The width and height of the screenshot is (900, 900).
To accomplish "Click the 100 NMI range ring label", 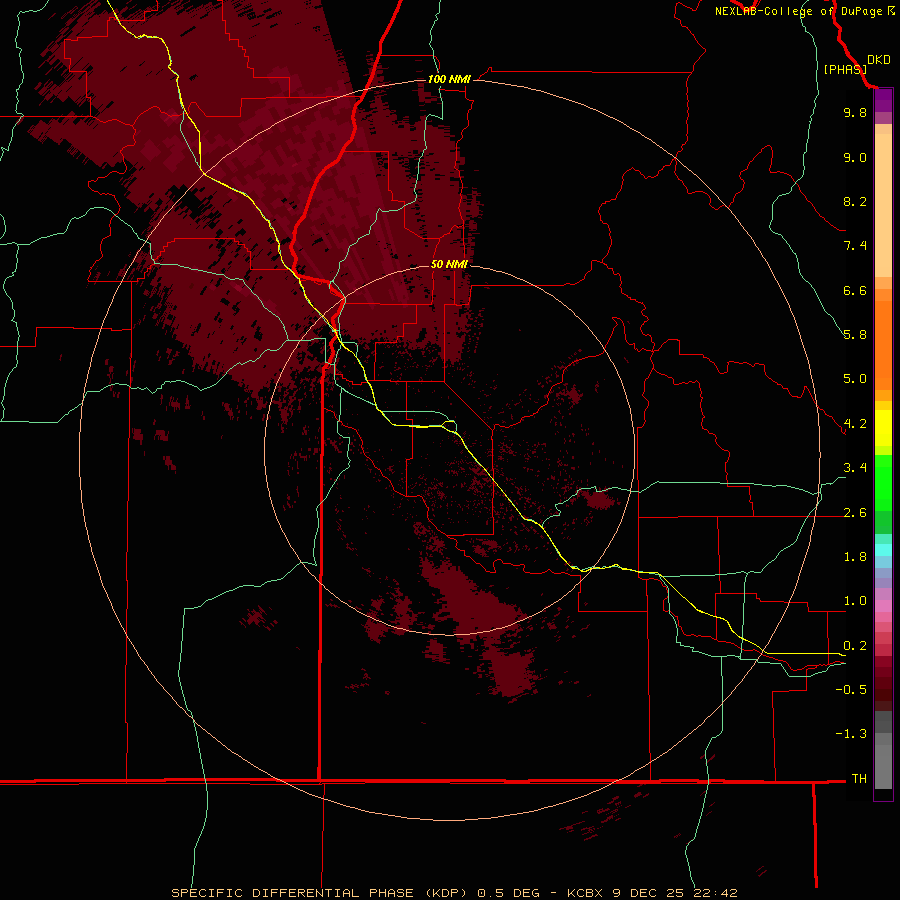I will click(449, 79).
